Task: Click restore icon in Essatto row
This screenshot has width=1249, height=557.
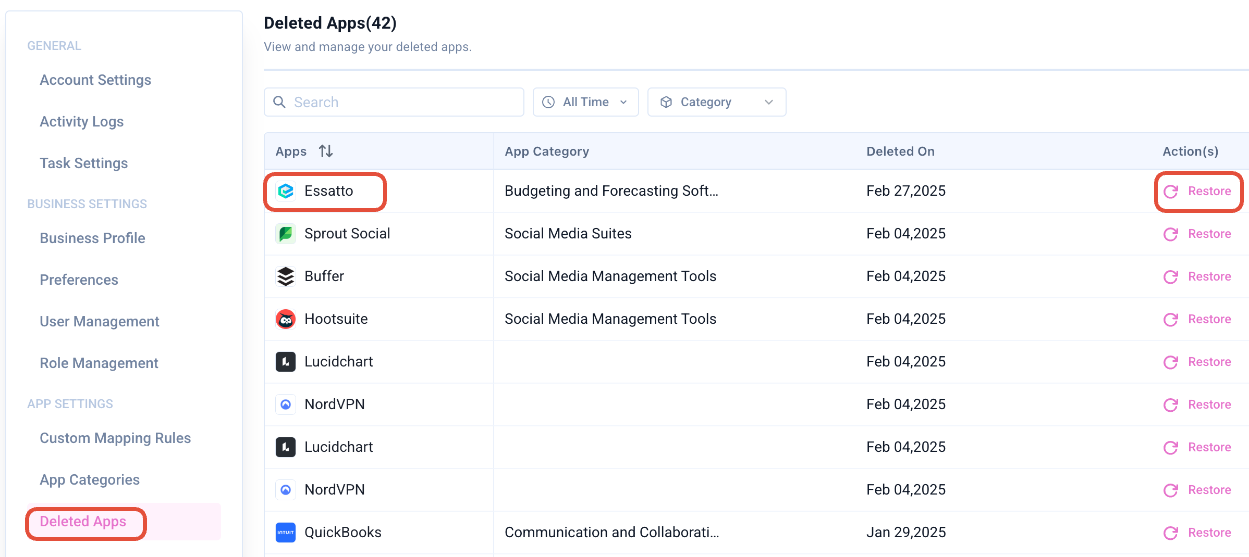Action: point(1171,192)
